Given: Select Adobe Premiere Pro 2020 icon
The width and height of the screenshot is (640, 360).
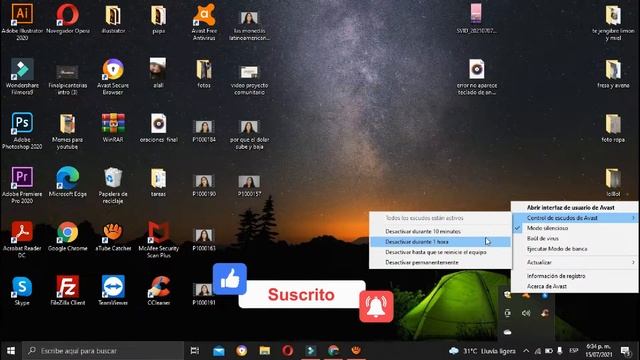Looking at the screenshot, I should click(x=22, y=185).
